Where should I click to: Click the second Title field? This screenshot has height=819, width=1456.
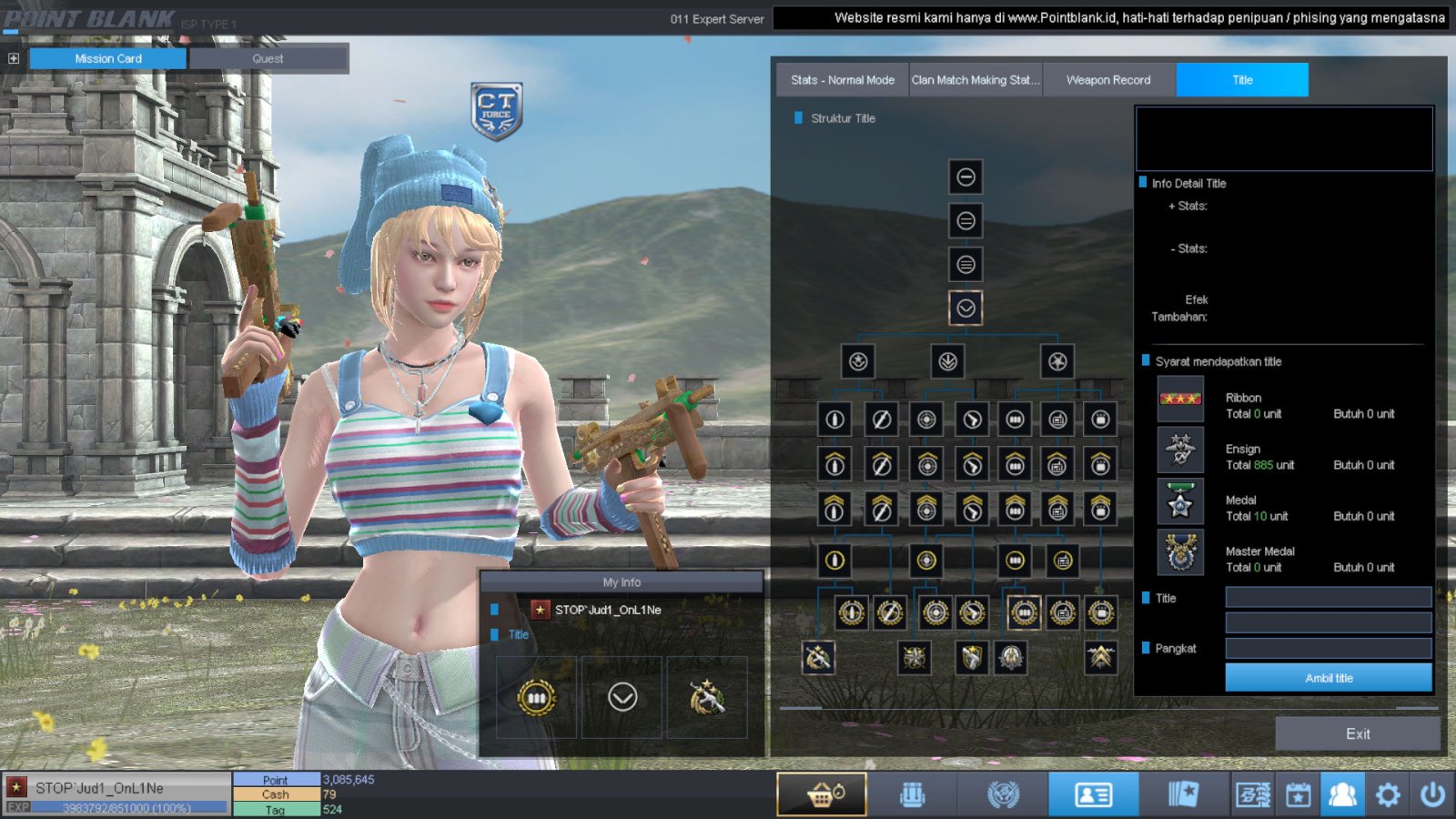coord(1329,622)
